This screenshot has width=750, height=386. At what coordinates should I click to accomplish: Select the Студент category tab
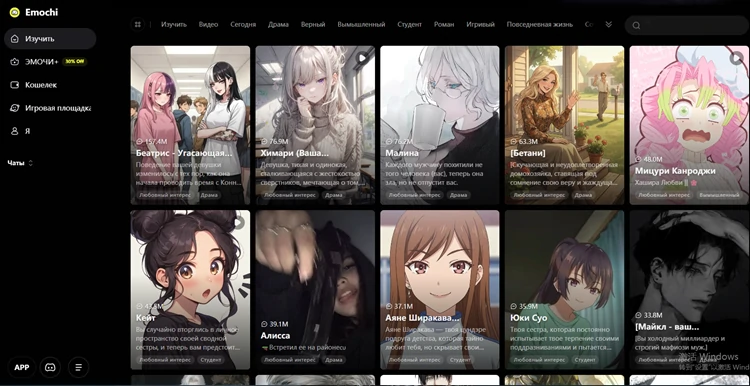(409, 24)
